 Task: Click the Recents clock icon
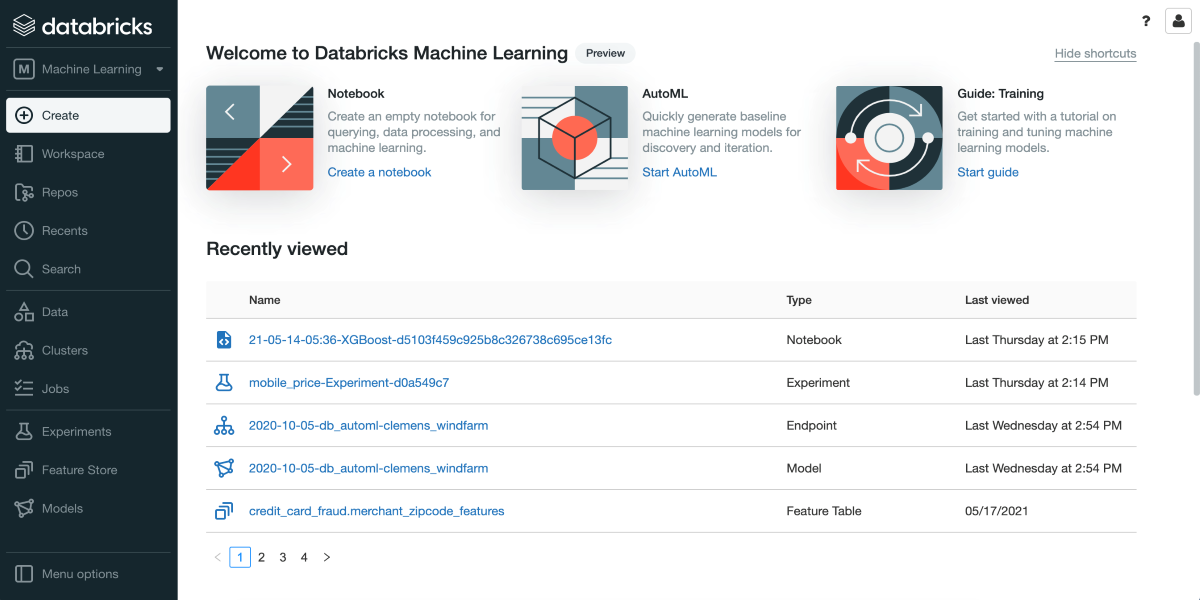pos(24,231)
